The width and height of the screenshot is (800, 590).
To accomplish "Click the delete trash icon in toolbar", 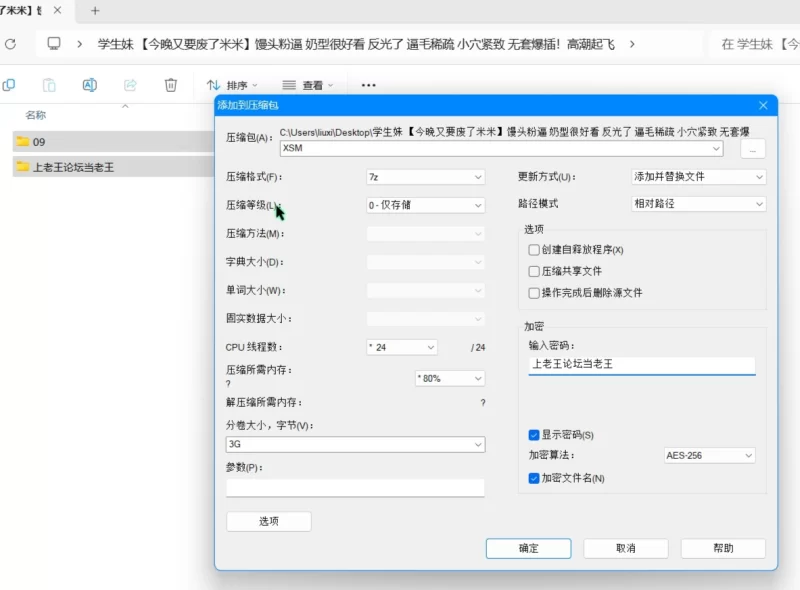I will tap(171, 85).
